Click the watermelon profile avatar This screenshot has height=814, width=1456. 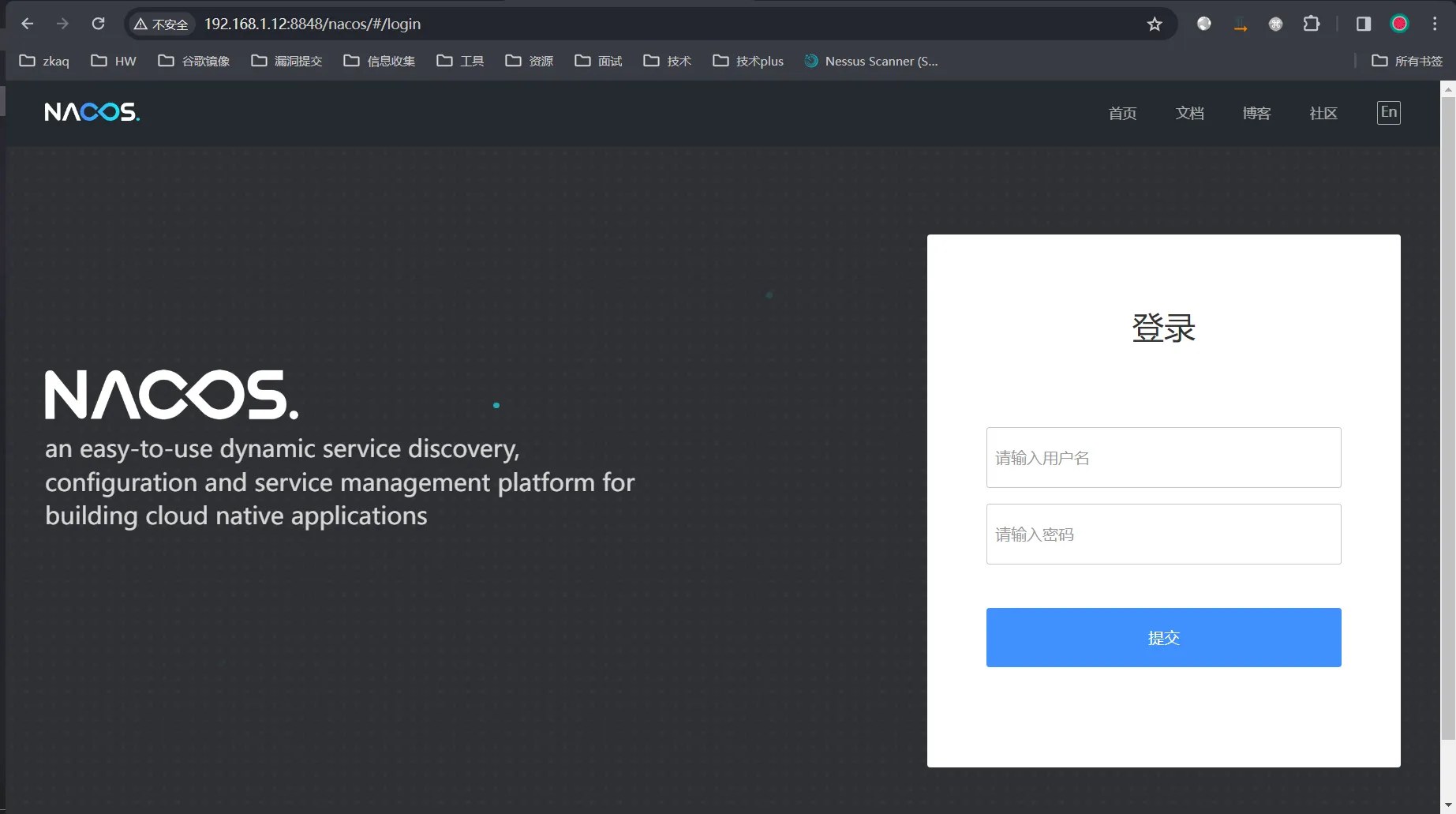(1398, 24)
